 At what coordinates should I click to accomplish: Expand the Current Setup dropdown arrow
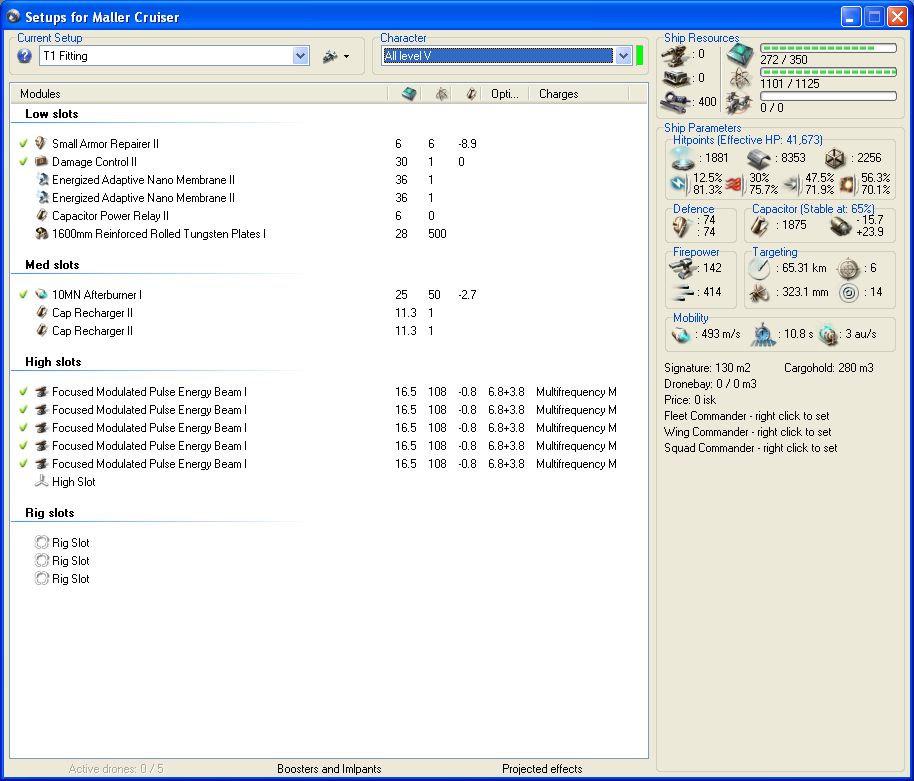(301, 56)
